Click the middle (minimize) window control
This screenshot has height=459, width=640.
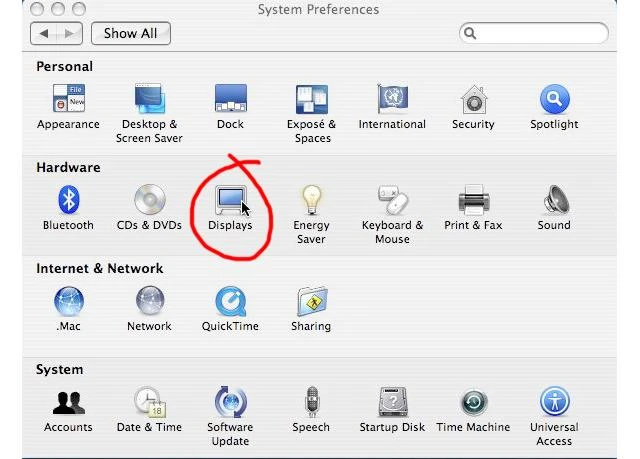click(58, 9)
